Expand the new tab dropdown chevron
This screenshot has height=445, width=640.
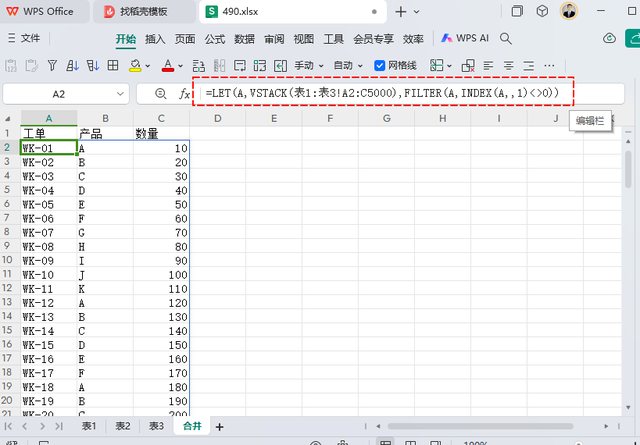pyautogui.click(x=416, y=12)
